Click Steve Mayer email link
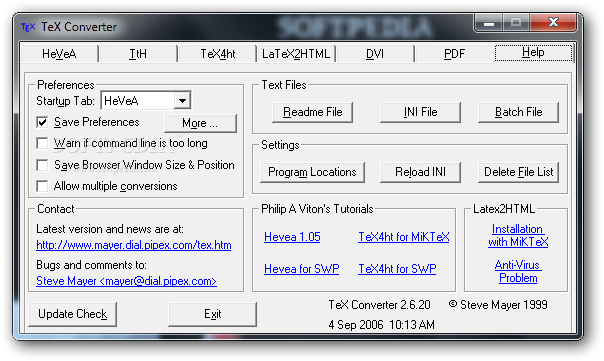 (x=126, y=281)
